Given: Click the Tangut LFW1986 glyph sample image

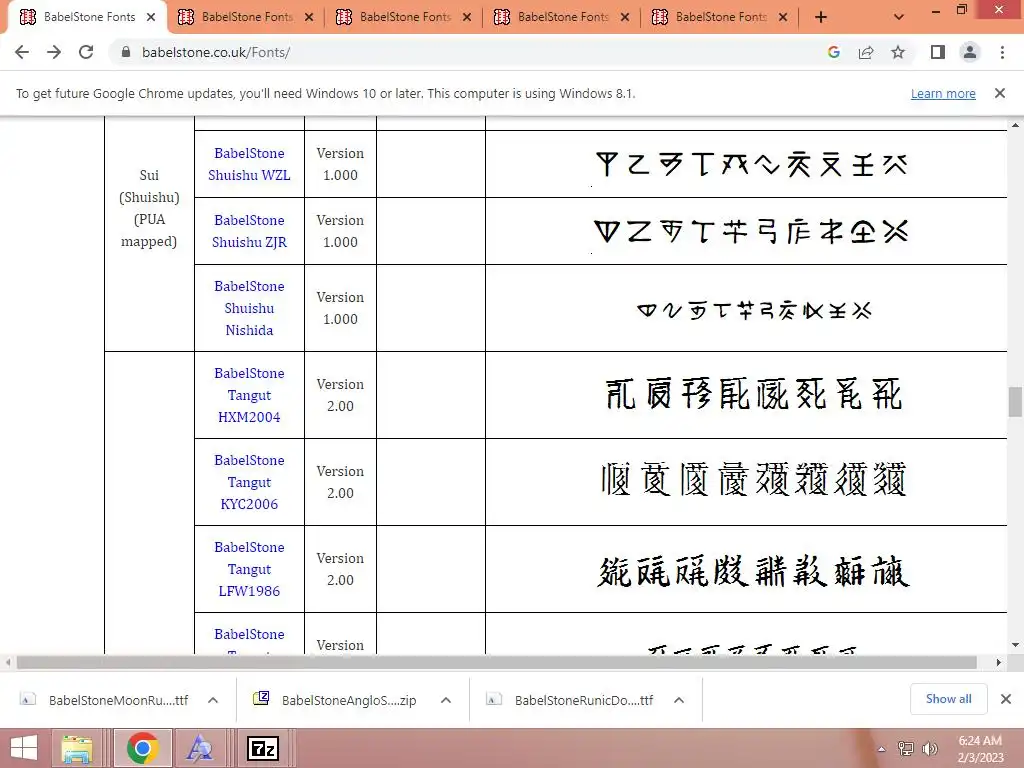Looking at the screenshot, I should tap(754, 571).
